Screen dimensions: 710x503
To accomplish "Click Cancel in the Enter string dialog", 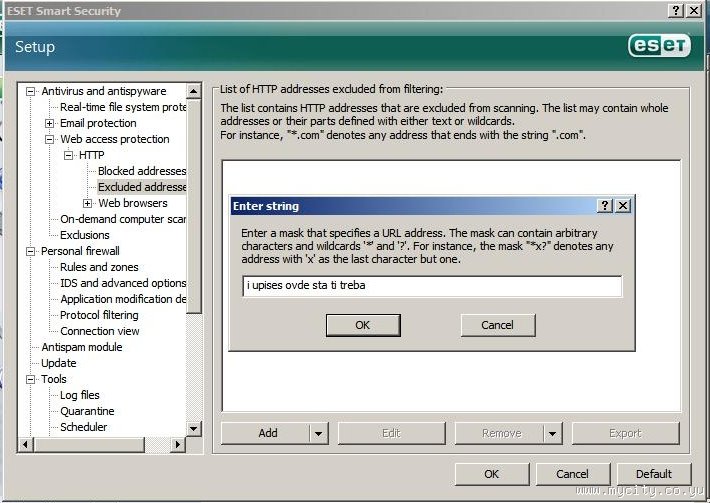I will (x=498, y=325).
